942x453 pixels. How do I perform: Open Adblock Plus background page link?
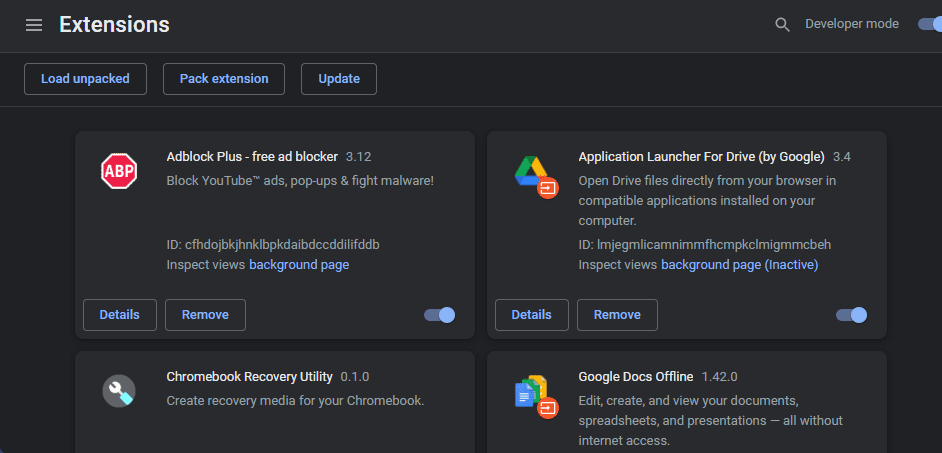tap(299, 265)
